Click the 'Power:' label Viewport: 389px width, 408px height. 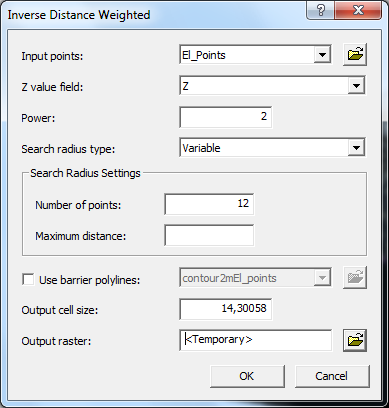38,118
